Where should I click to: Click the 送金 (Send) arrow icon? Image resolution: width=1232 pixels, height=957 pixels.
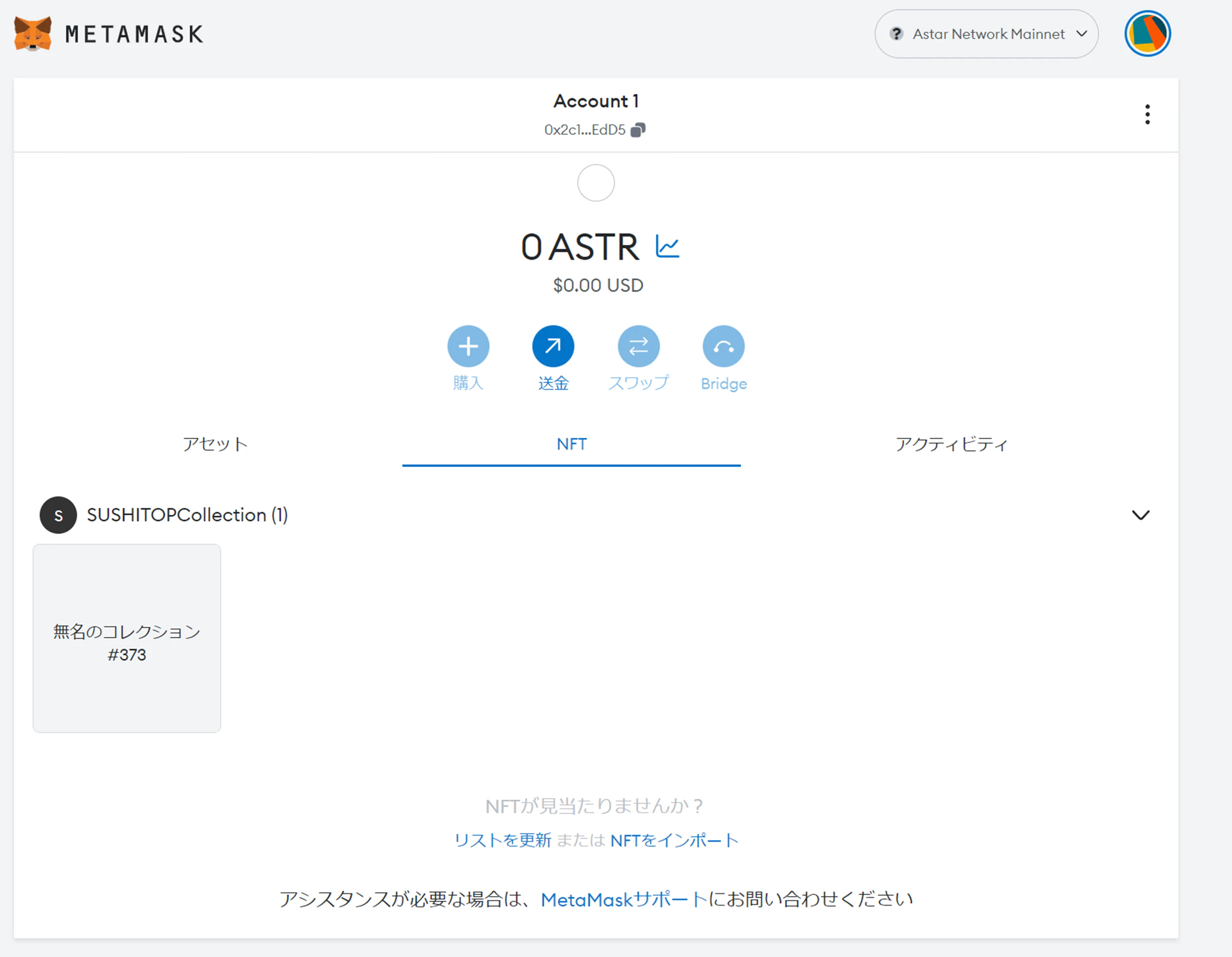coord(553,346)
